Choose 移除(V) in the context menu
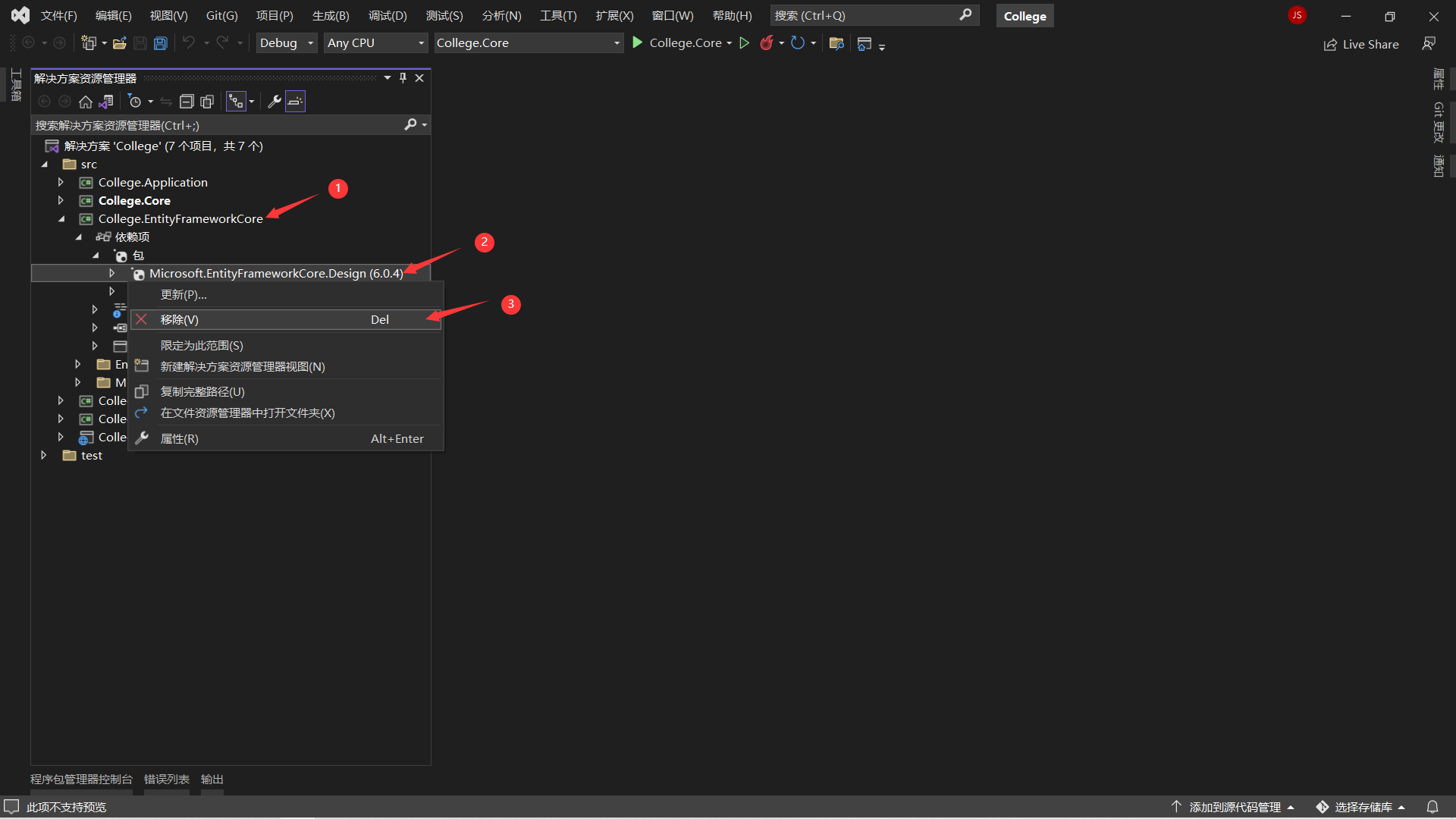1456x819 pixels. point(180,320)
